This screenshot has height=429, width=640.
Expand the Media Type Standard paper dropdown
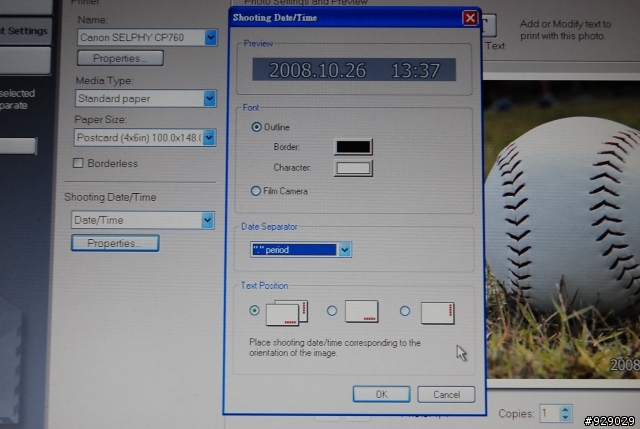pos(146,98)
